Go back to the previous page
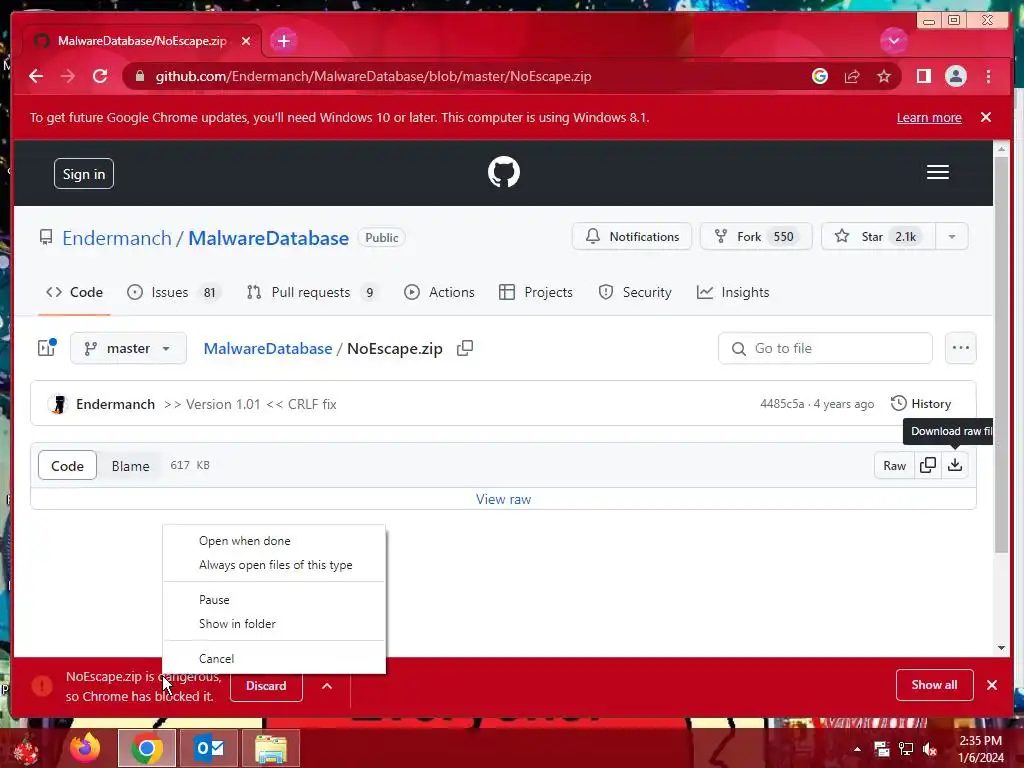1024x768 pixels. coord(36,76)
